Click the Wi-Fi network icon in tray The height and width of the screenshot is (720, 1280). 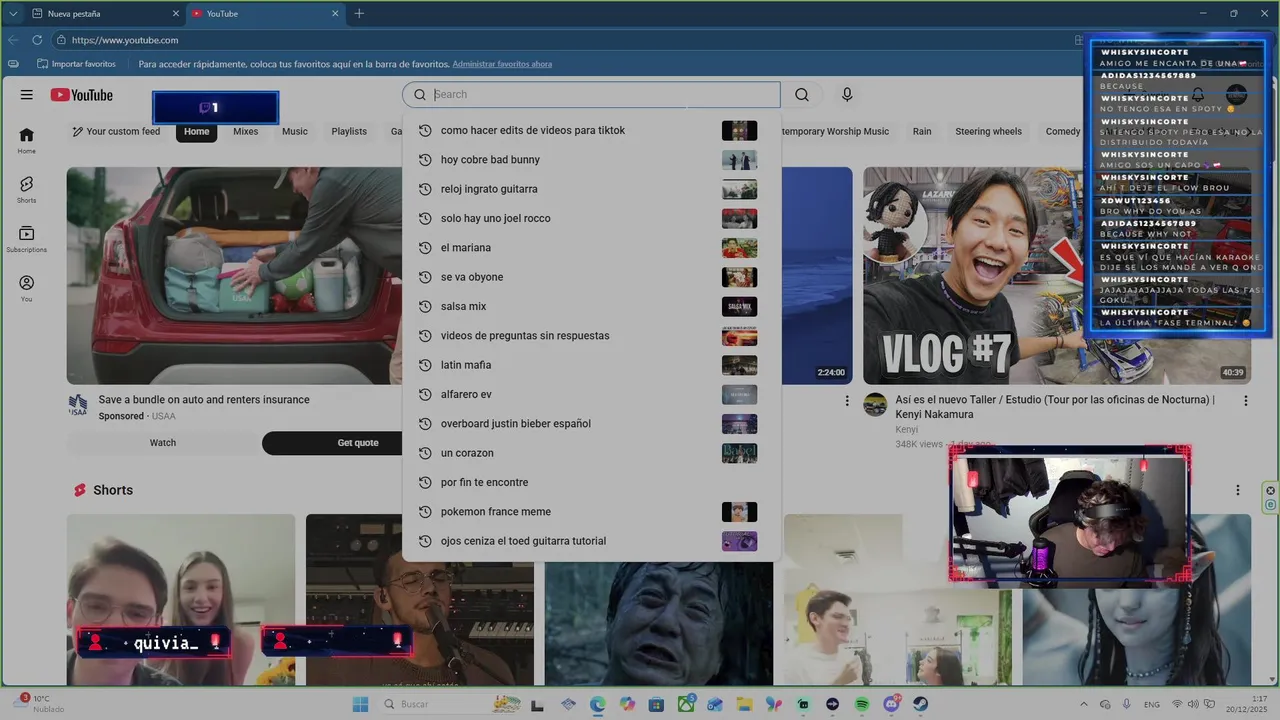coord(1177,705)
